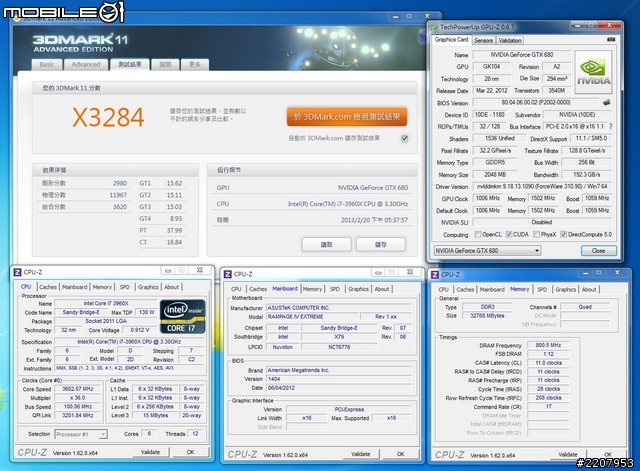Click the Core Speed value 3602.07 MHz
The height and width of the screenshot is (471, 640).
[78, 389]
